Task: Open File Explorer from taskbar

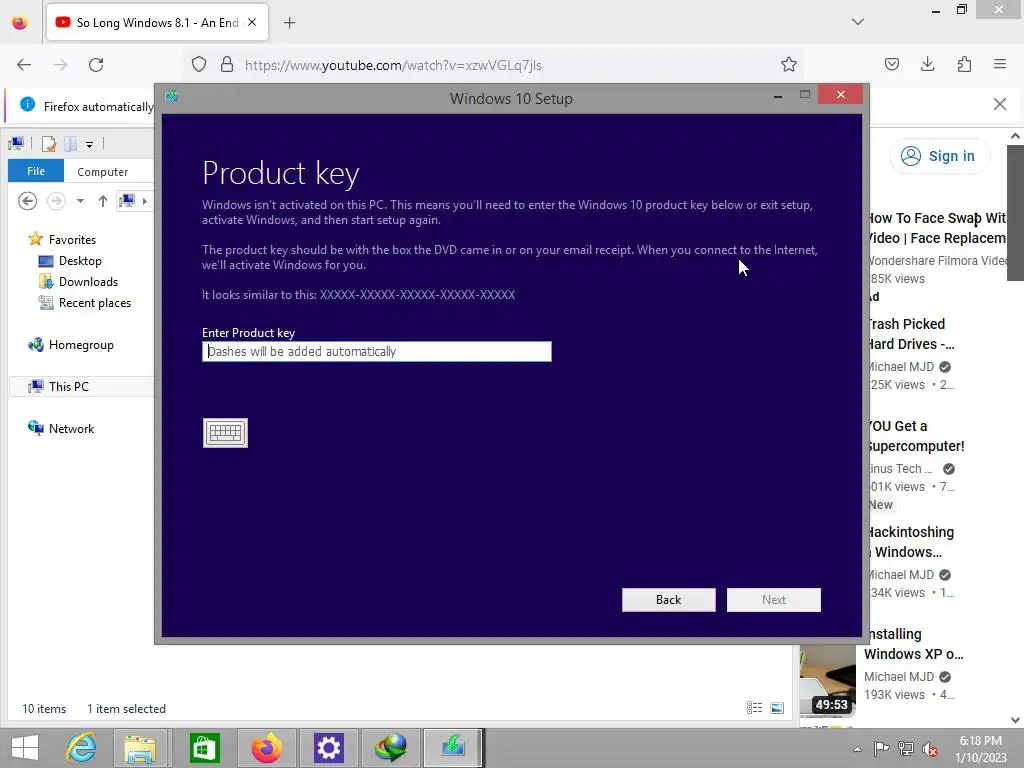Action: coord(140,748)
